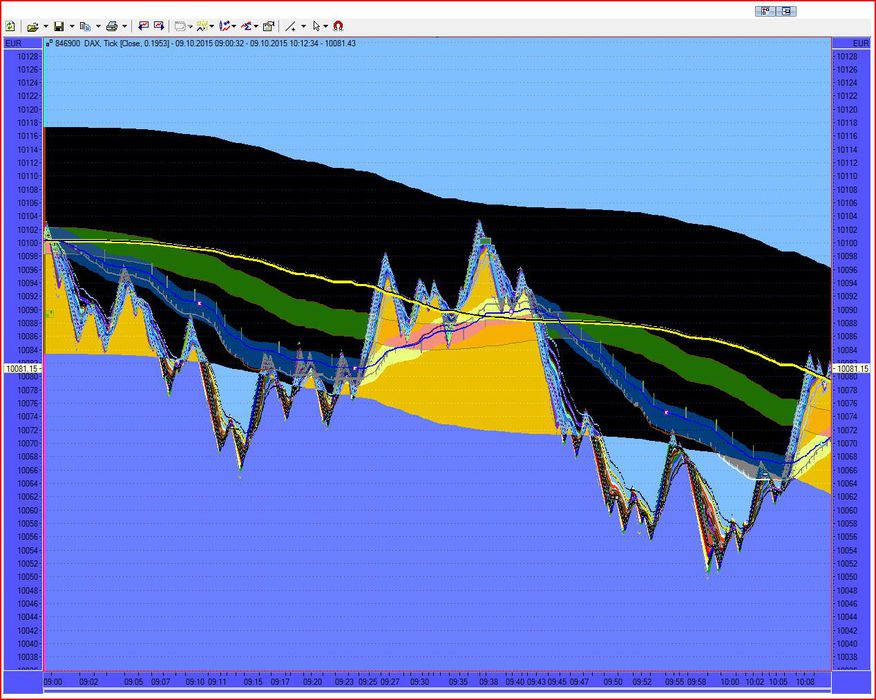Click the green refresh chart icon
Screen dimensions: 876x700
[10, 26]
